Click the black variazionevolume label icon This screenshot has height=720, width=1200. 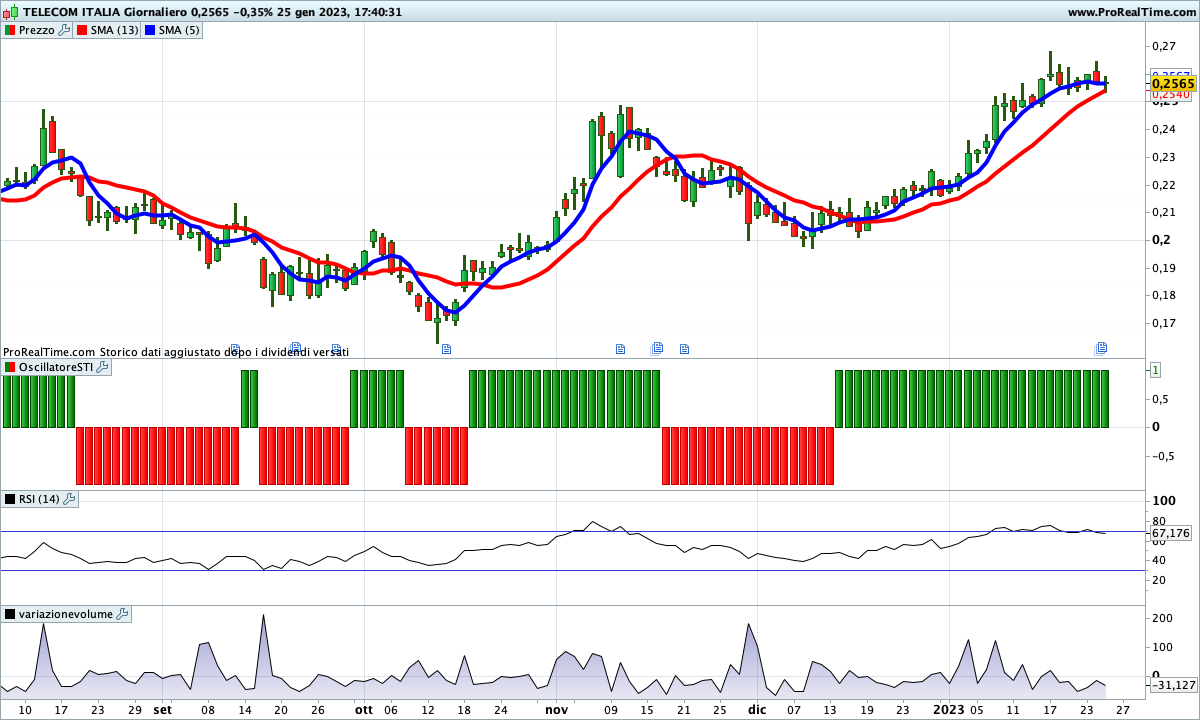pos(10,614)
